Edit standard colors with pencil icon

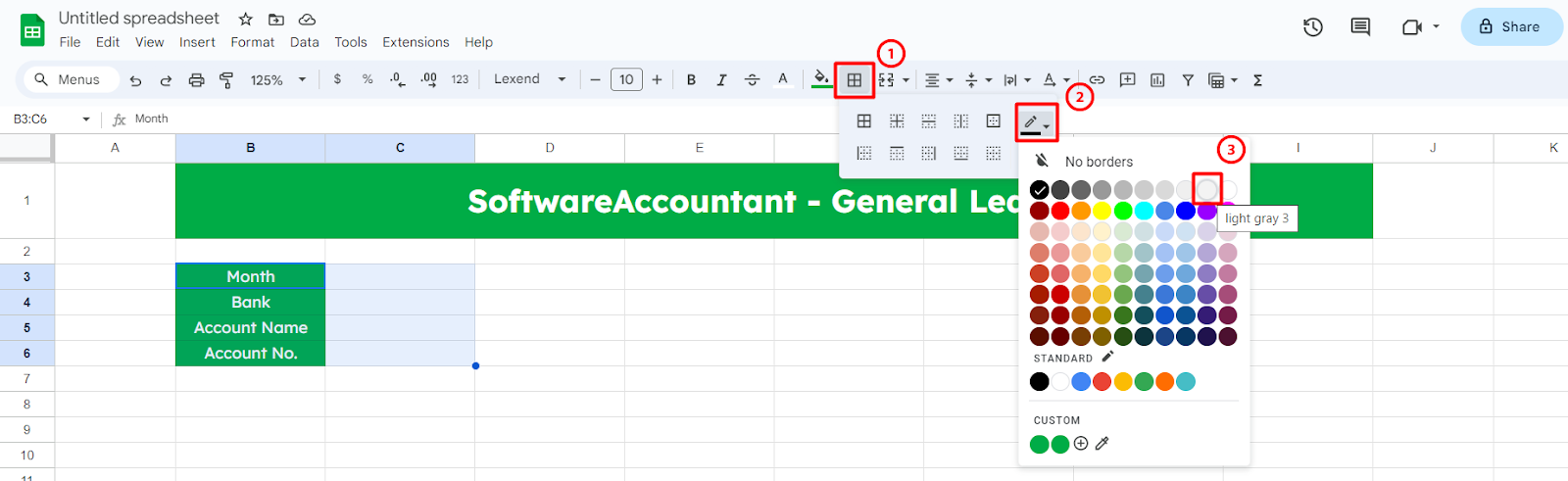click(1107, 358)
